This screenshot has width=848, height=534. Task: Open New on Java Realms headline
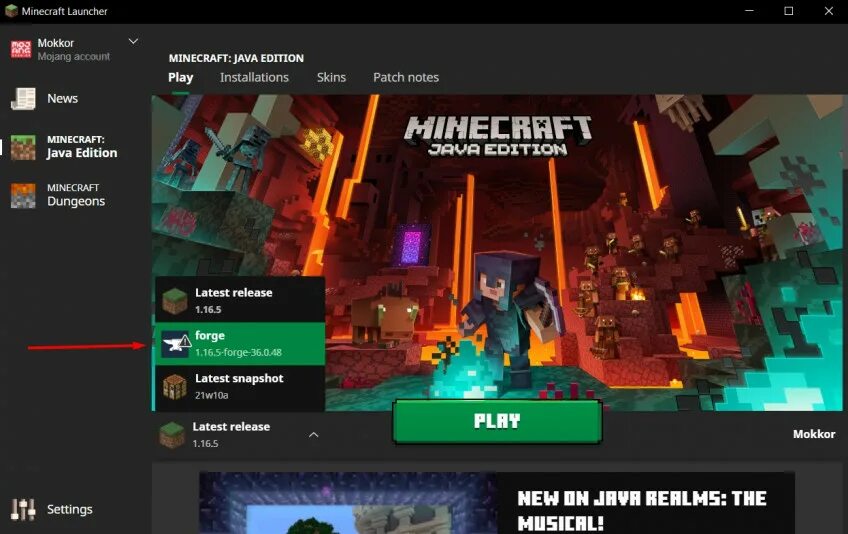tap(641, 510)
